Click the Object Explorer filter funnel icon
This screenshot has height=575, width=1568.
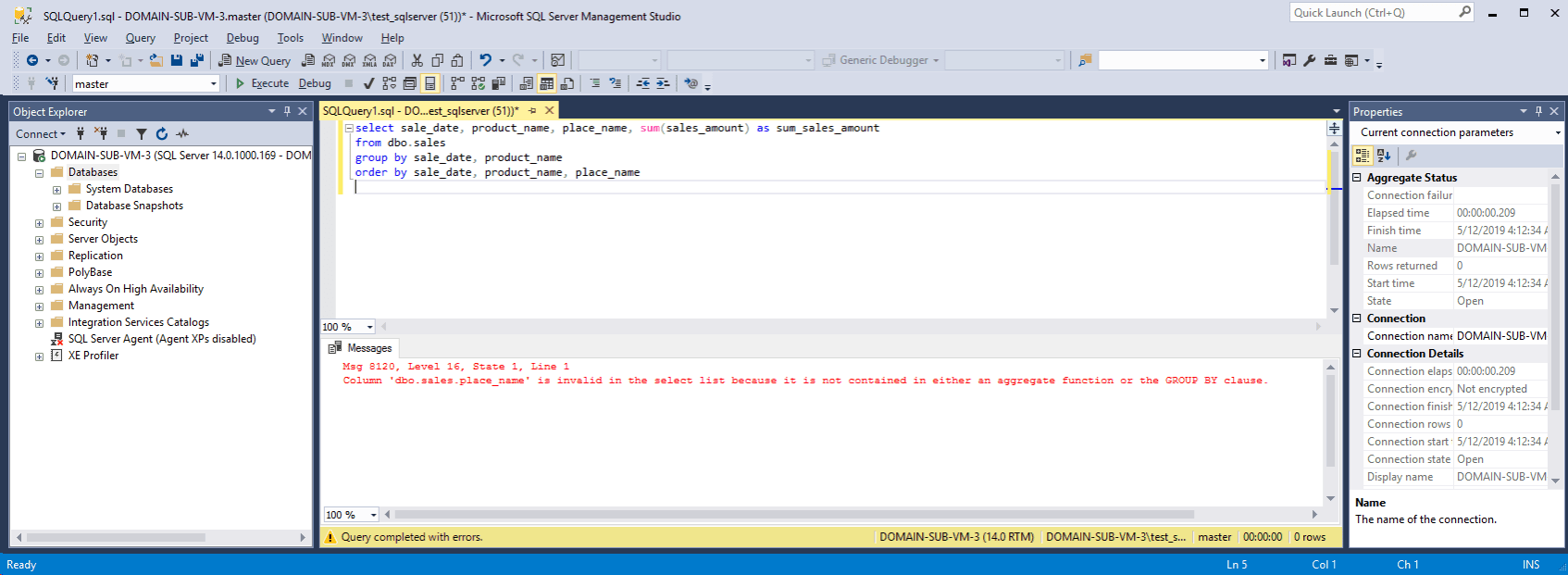[142, 133]
